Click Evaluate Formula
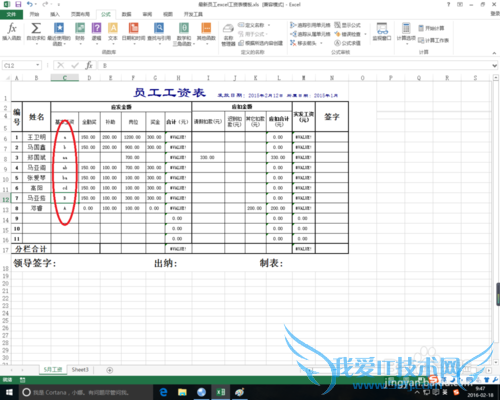The height and width of the screenshot is (400, 500). coord(347,43)
